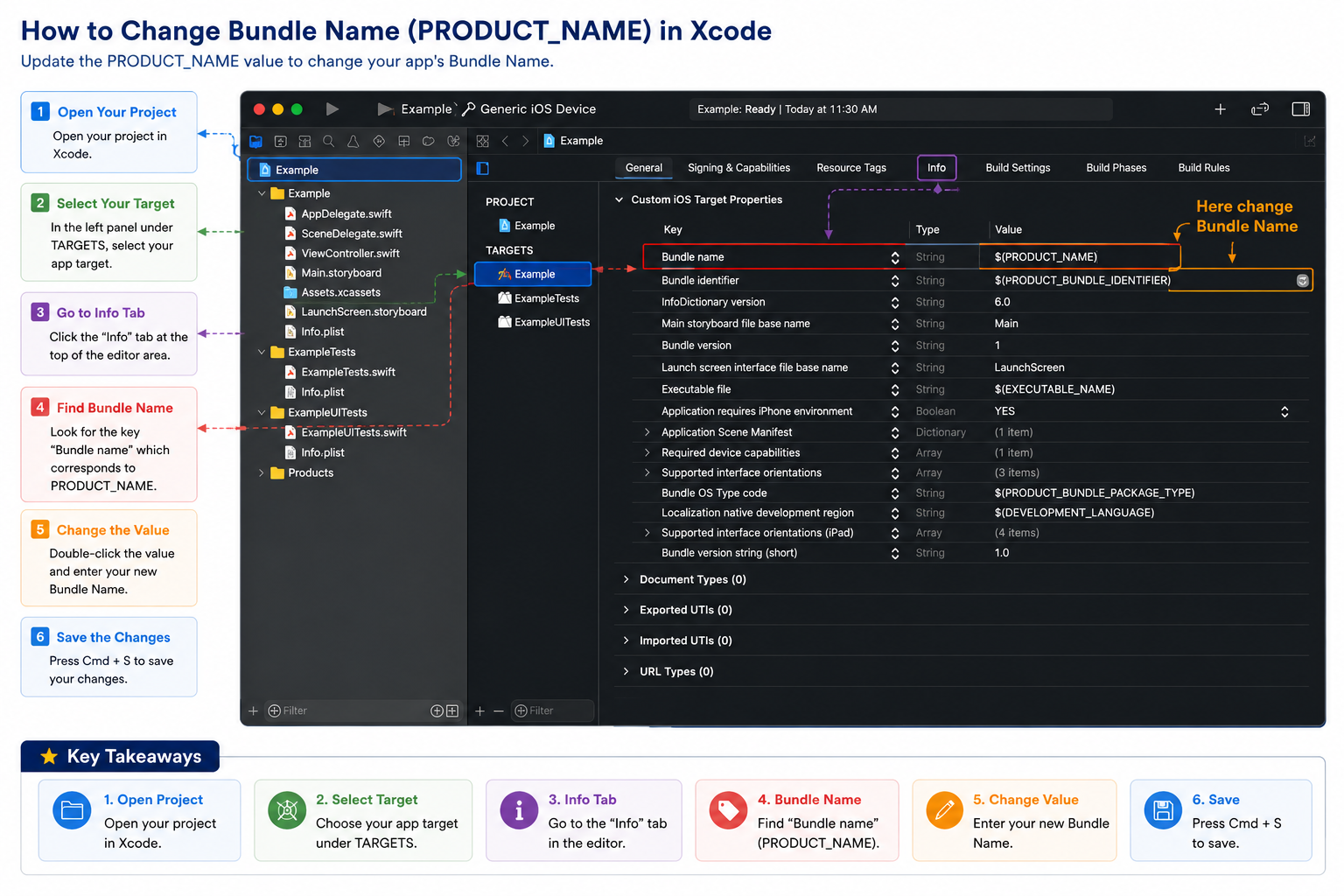Screen dimensions: 1344x896
Task: Click the code review arrows icon
Action: pyautogui.click(x=1260, y=109)
